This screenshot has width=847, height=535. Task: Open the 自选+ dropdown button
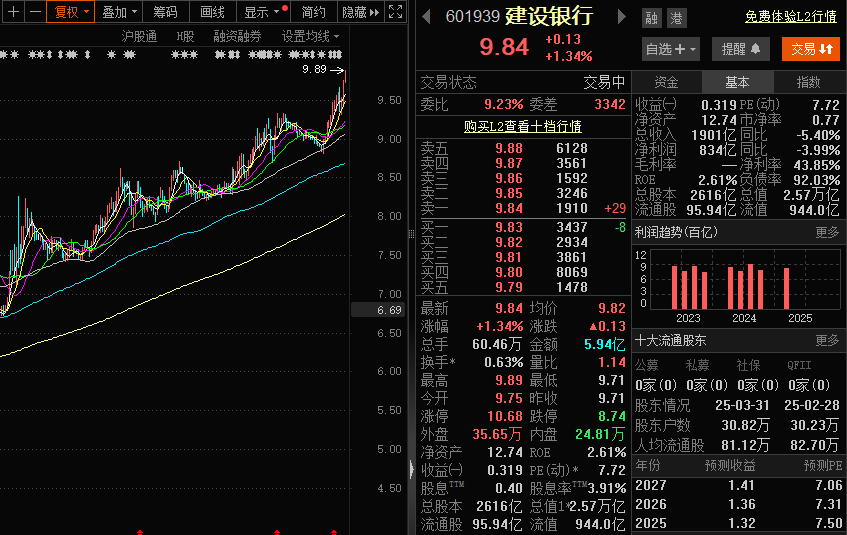[670, 49]
